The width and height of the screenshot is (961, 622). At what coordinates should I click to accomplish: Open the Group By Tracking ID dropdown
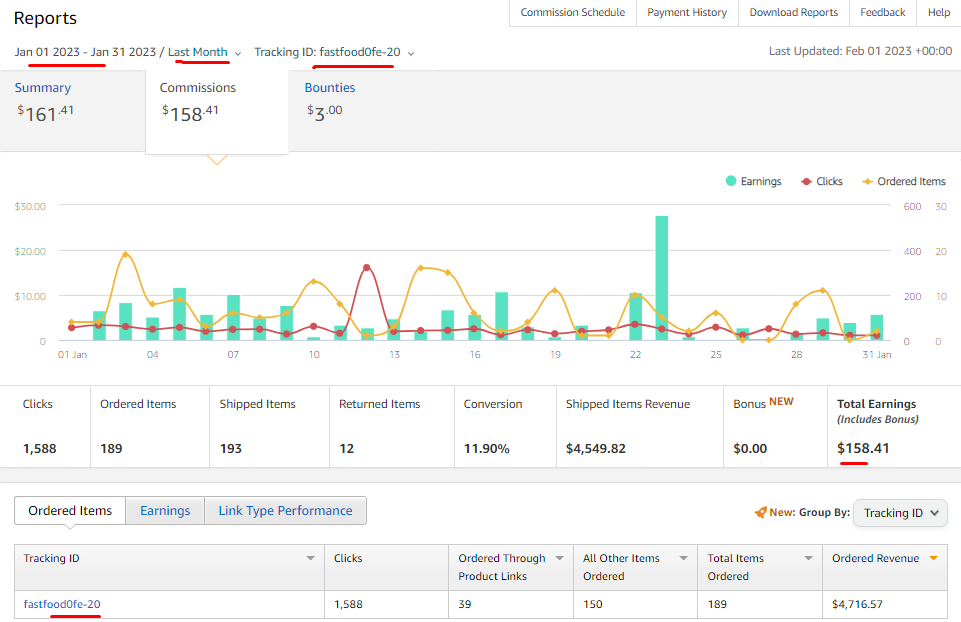pos(900,513)
